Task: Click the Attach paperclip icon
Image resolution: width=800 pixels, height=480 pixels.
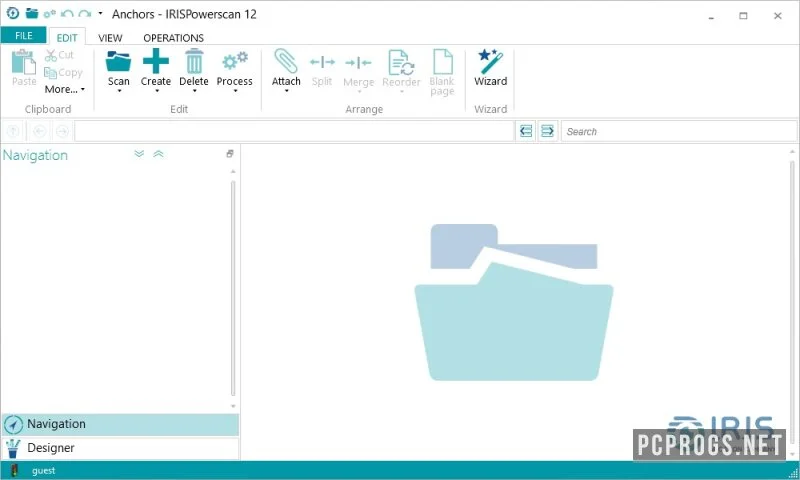Action: tap(286, 61)
